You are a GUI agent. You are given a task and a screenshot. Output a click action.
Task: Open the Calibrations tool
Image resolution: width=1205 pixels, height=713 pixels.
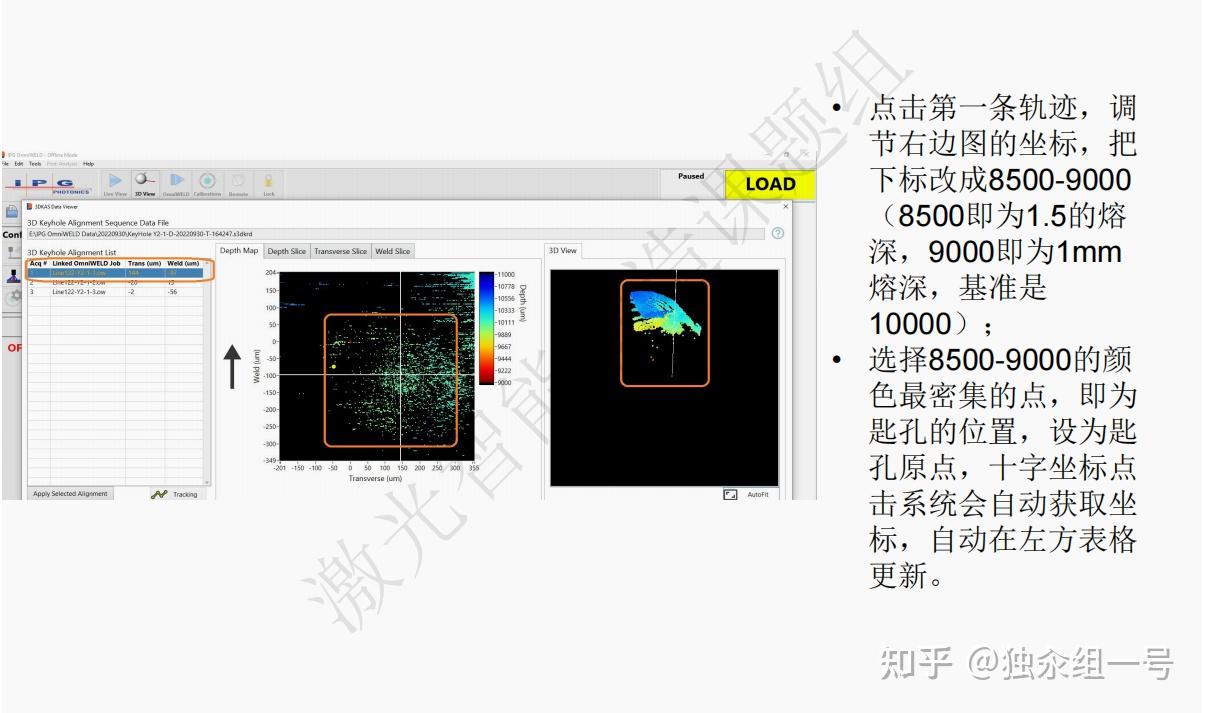(x=207, y=182)
